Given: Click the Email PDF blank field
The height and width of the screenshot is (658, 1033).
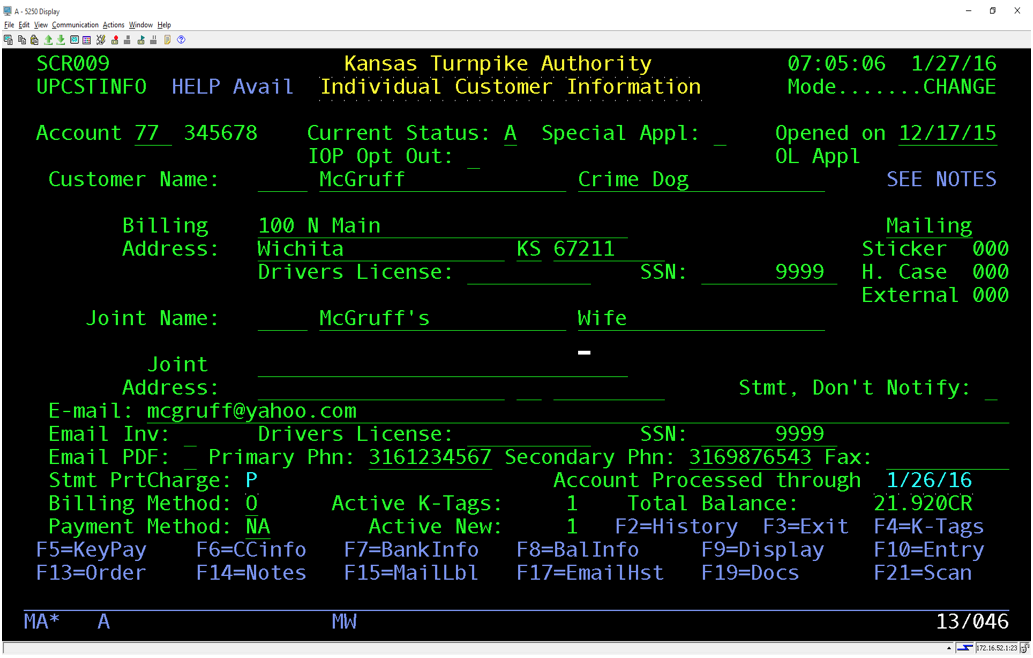Looking at the screenshot, I should 190,457.
